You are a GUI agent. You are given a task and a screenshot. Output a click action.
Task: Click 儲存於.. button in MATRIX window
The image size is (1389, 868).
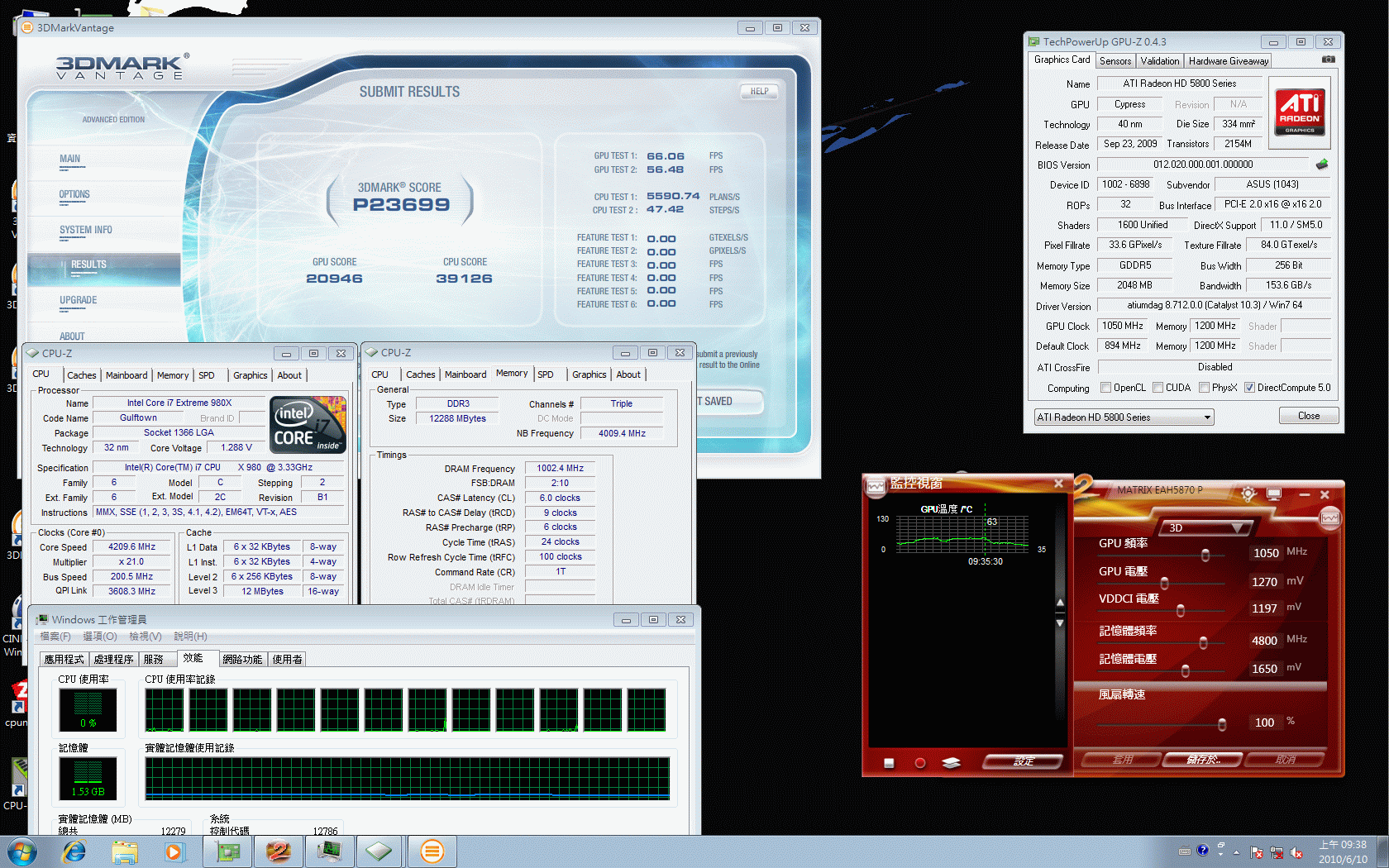1203,760
